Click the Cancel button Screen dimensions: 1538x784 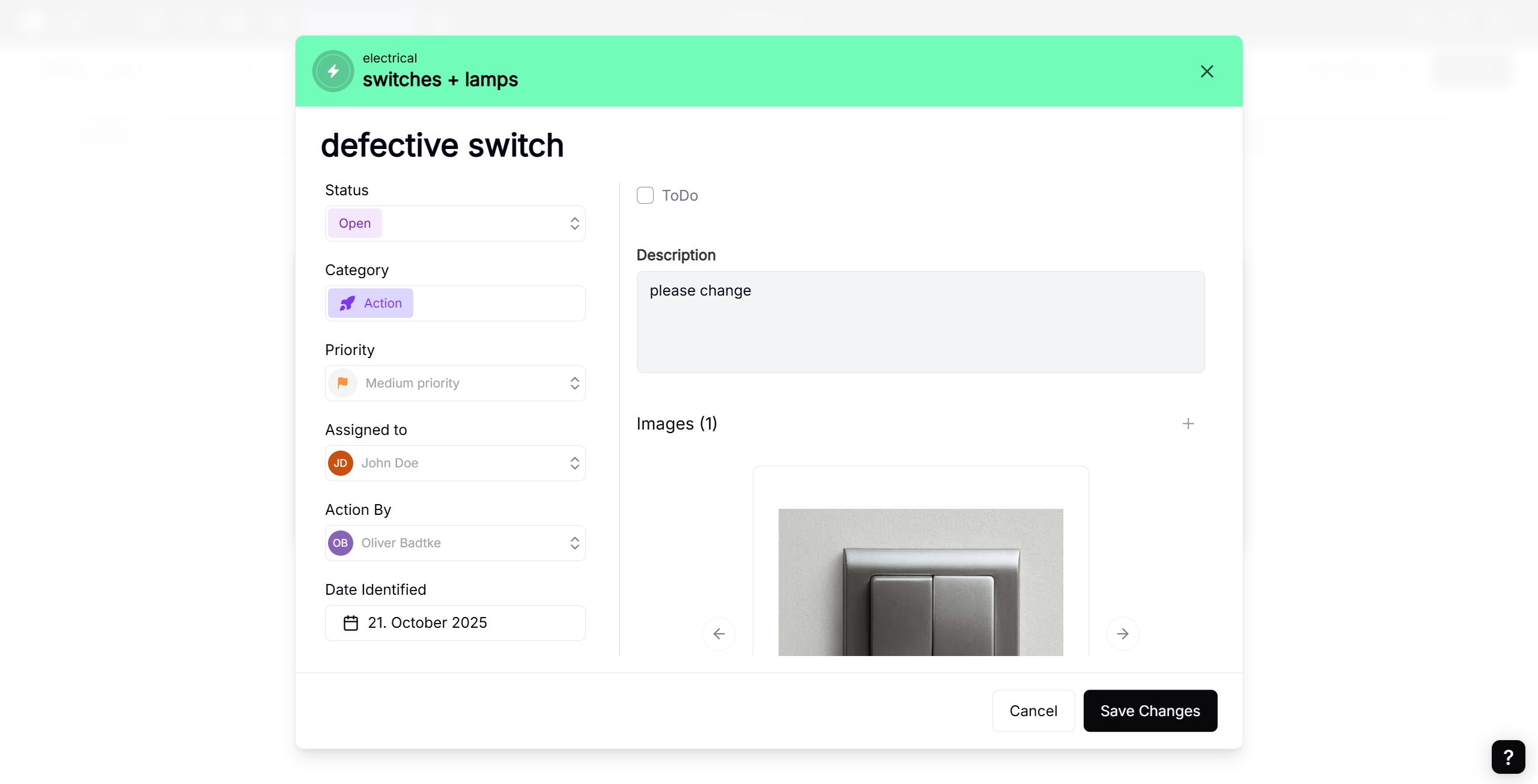1033,711
